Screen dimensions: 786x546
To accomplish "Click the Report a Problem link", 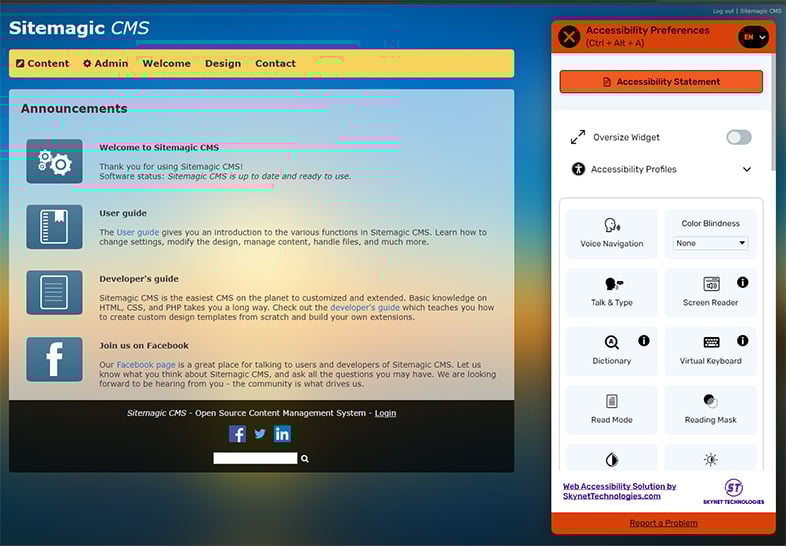I will 663,523.
